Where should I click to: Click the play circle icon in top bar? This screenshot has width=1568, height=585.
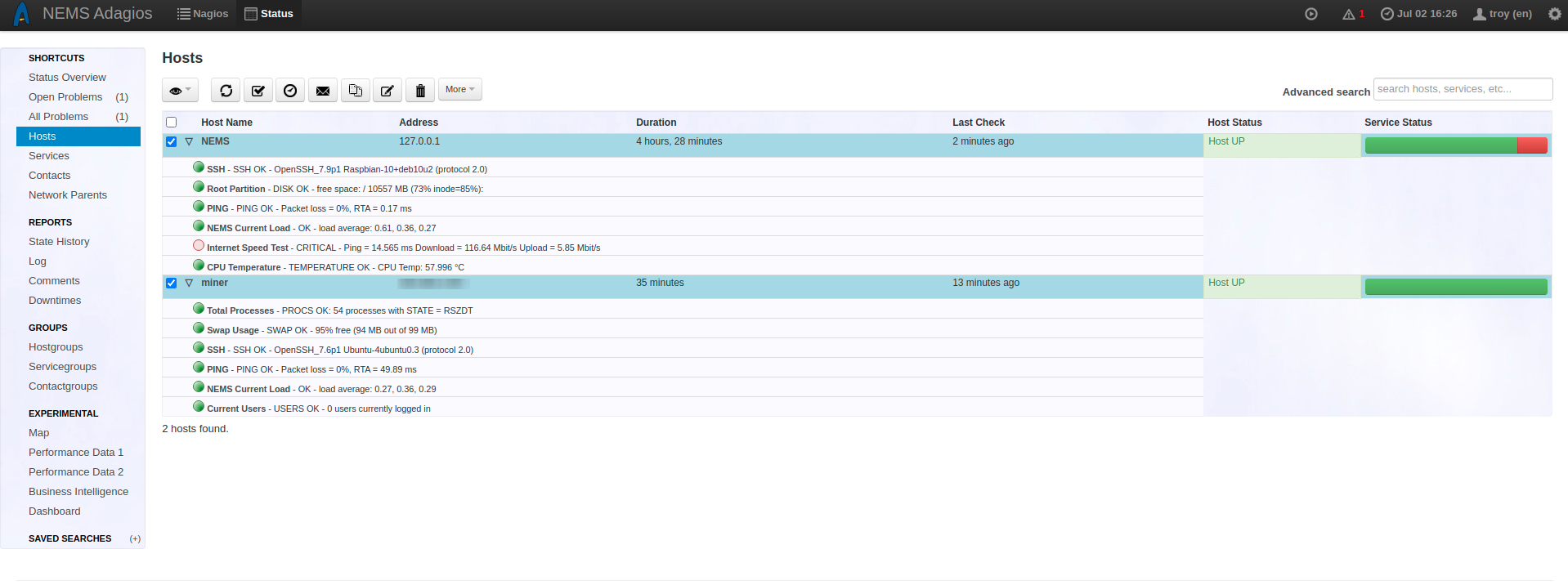[1311, 14]
